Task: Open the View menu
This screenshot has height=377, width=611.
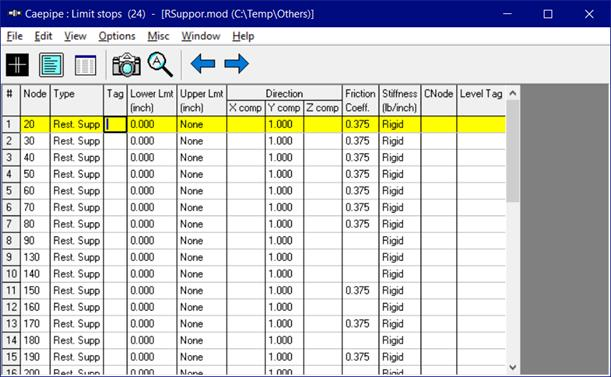Action: tap(75, 36)
